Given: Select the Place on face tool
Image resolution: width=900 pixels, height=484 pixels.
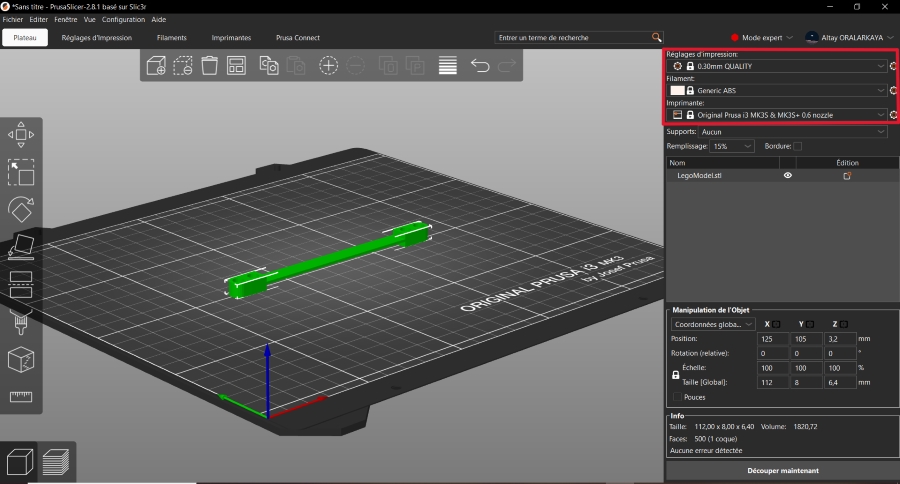Looking at the screenshot, I should pyautogui.click(x=21, y=247).
